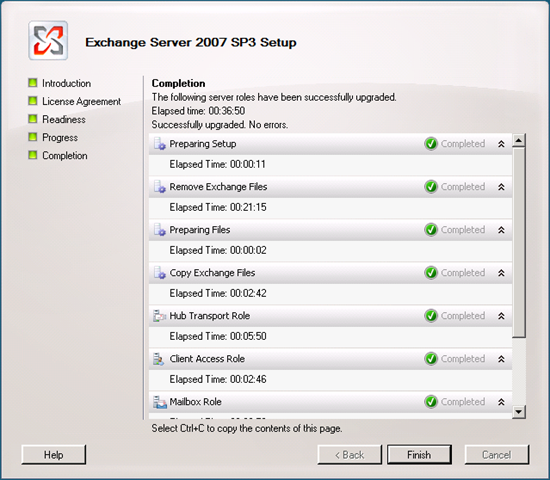Collapse the Preparing Setup section
The width and height of the screenshot is (550, 480).
pyautogui.click(x=501, y=144)
